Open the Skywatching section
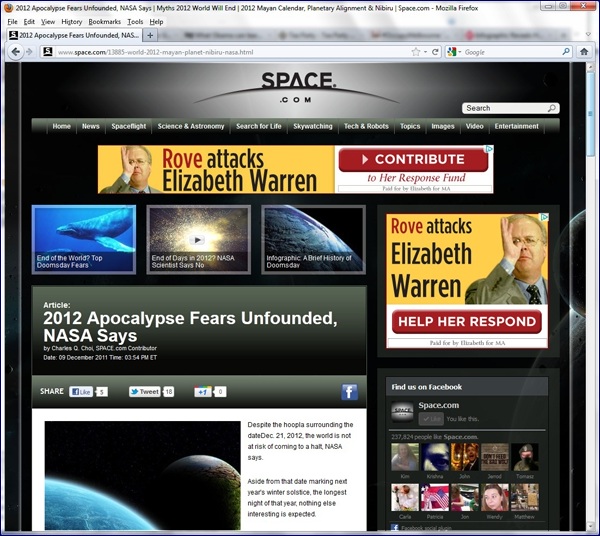 313,126
